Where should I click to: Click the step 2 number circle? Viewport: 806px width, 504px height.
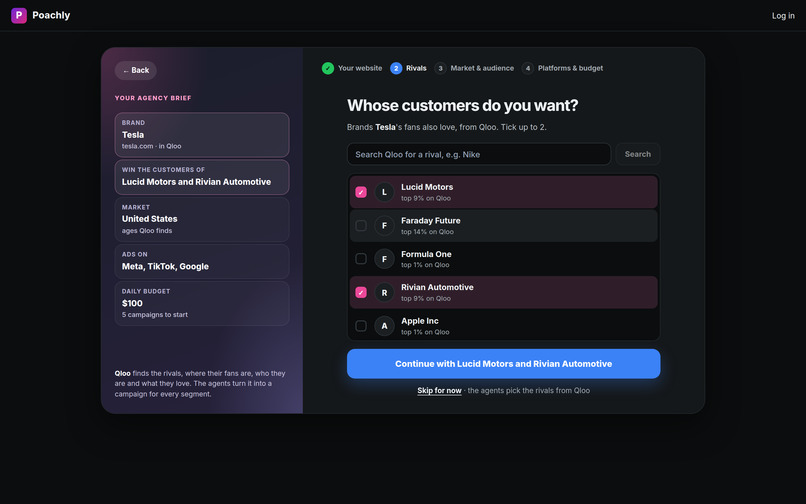[x=396, y=68]
